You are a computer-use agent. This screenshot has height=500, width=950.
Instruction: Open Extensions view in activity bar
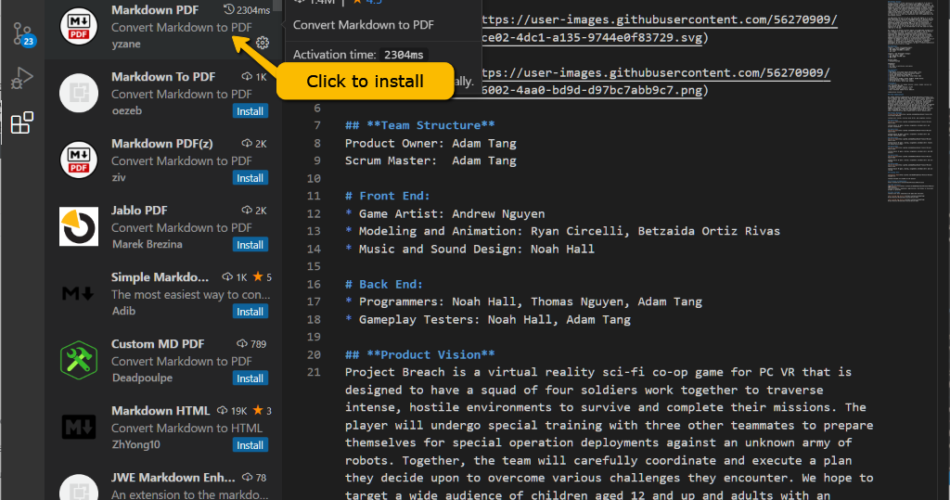coord(22,122)
